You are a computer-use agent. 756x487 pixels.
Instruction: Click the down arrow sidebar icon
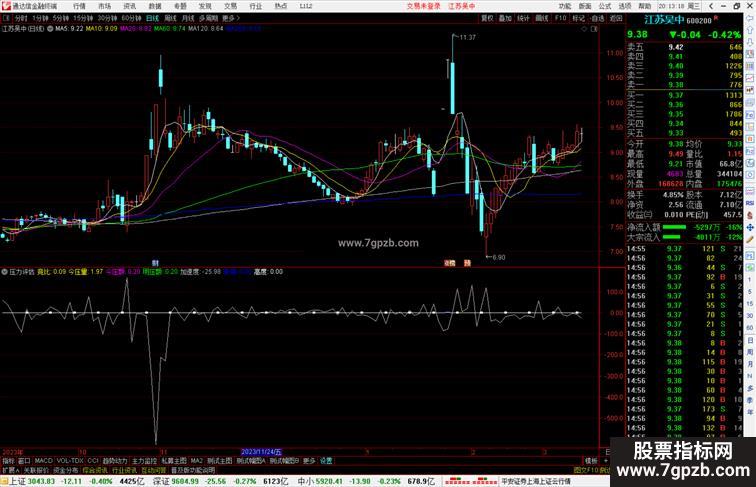point(750,42)
